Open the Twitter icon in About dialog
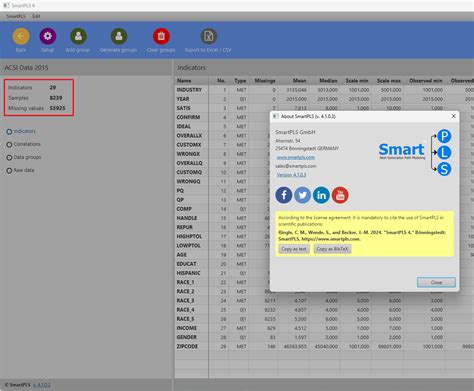This screenshot has width=474, height=391. [302, 195]
